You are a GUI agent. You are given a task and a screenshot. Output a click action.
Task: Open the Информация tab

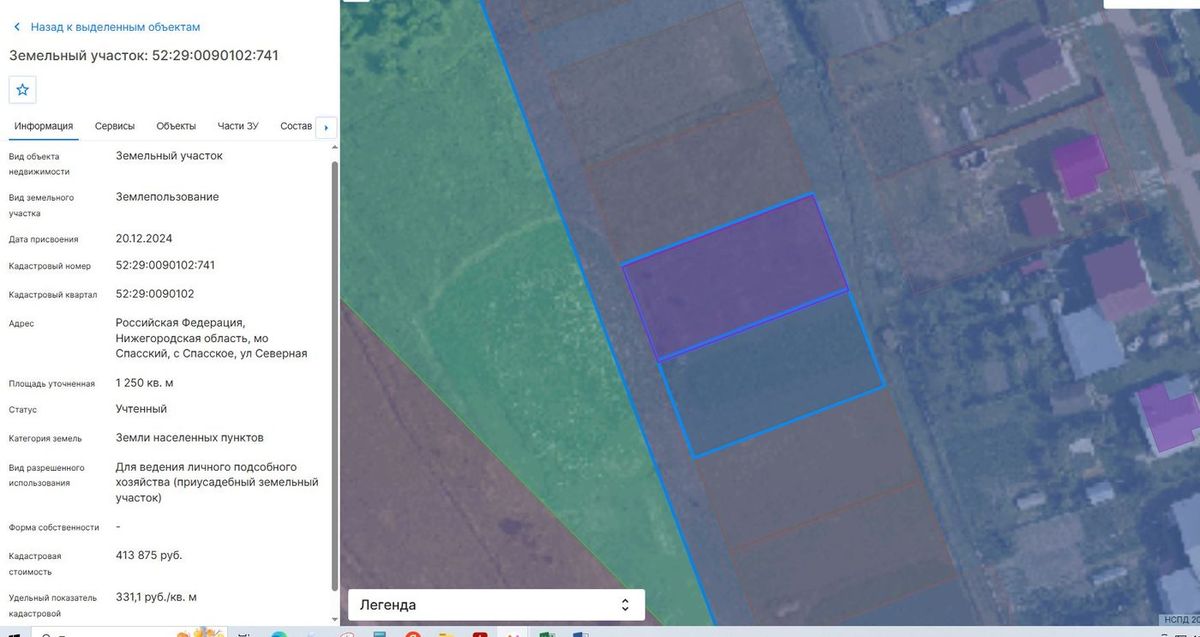[44, 126]
